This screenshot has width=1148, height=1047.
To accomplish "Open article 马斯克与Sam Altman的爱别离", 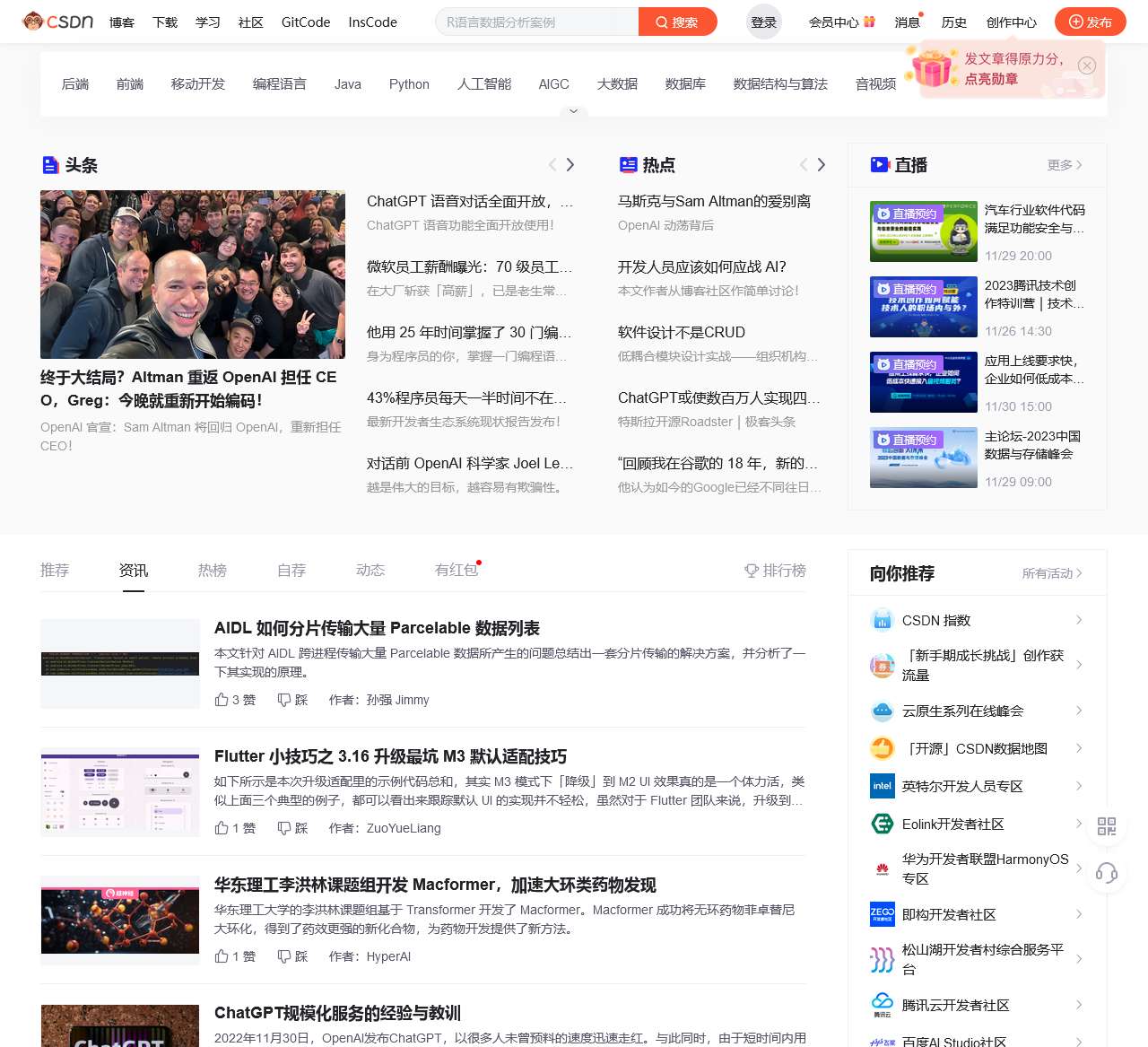I will tap(714, 201).
